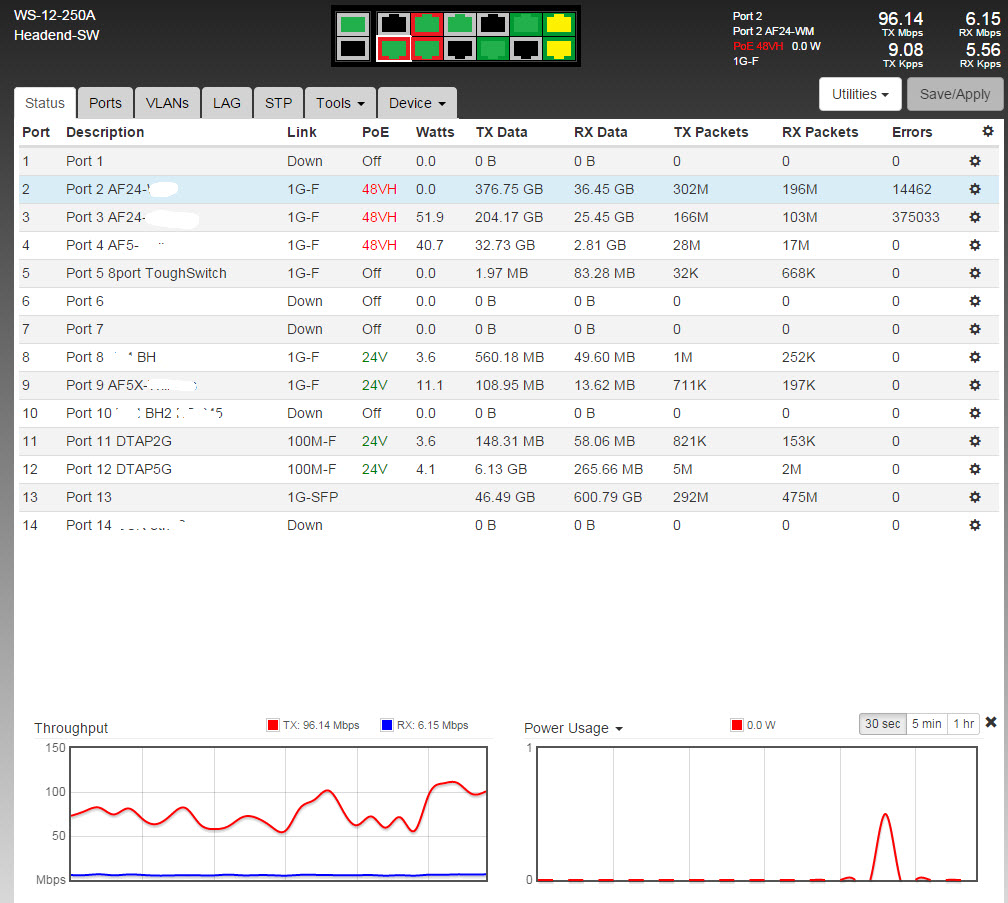Open gear settings for Port 13 row
This screenshot has width=1008, height=903.
975,497
